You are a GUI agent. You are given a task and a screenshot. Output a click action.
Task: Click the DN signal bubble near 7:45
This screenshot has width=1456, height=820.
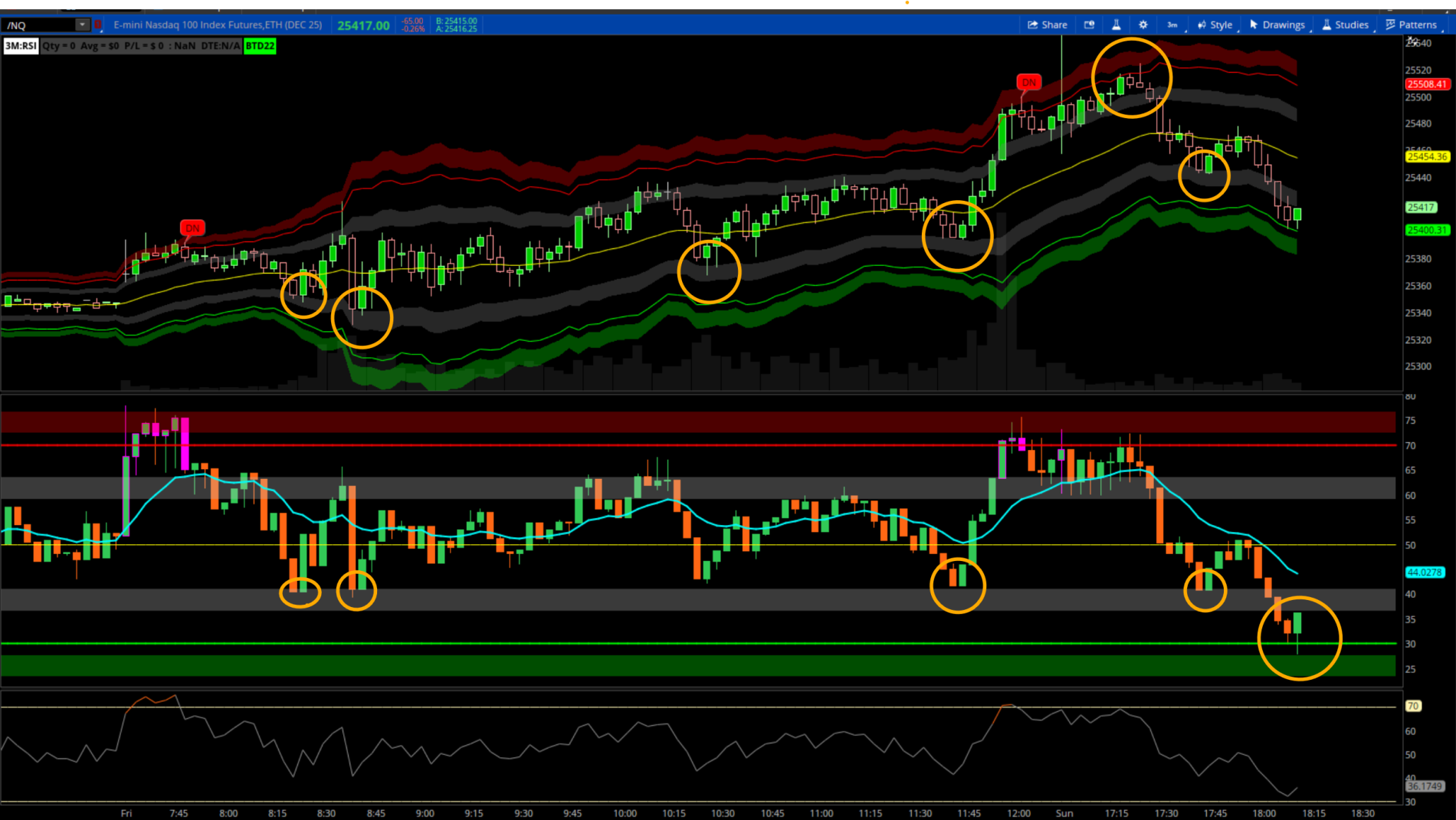[192, 228]
